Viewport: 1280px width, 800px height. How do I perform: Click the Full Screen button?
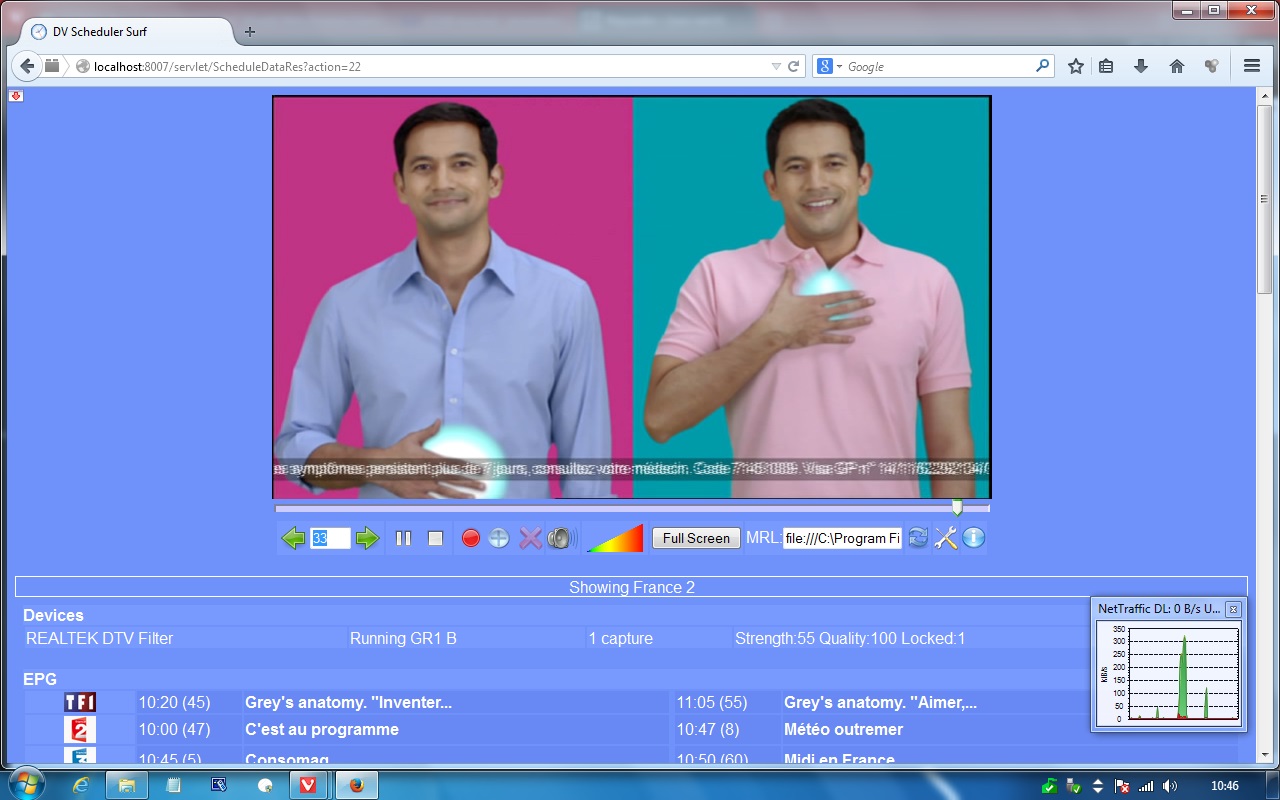coord(696,538)
